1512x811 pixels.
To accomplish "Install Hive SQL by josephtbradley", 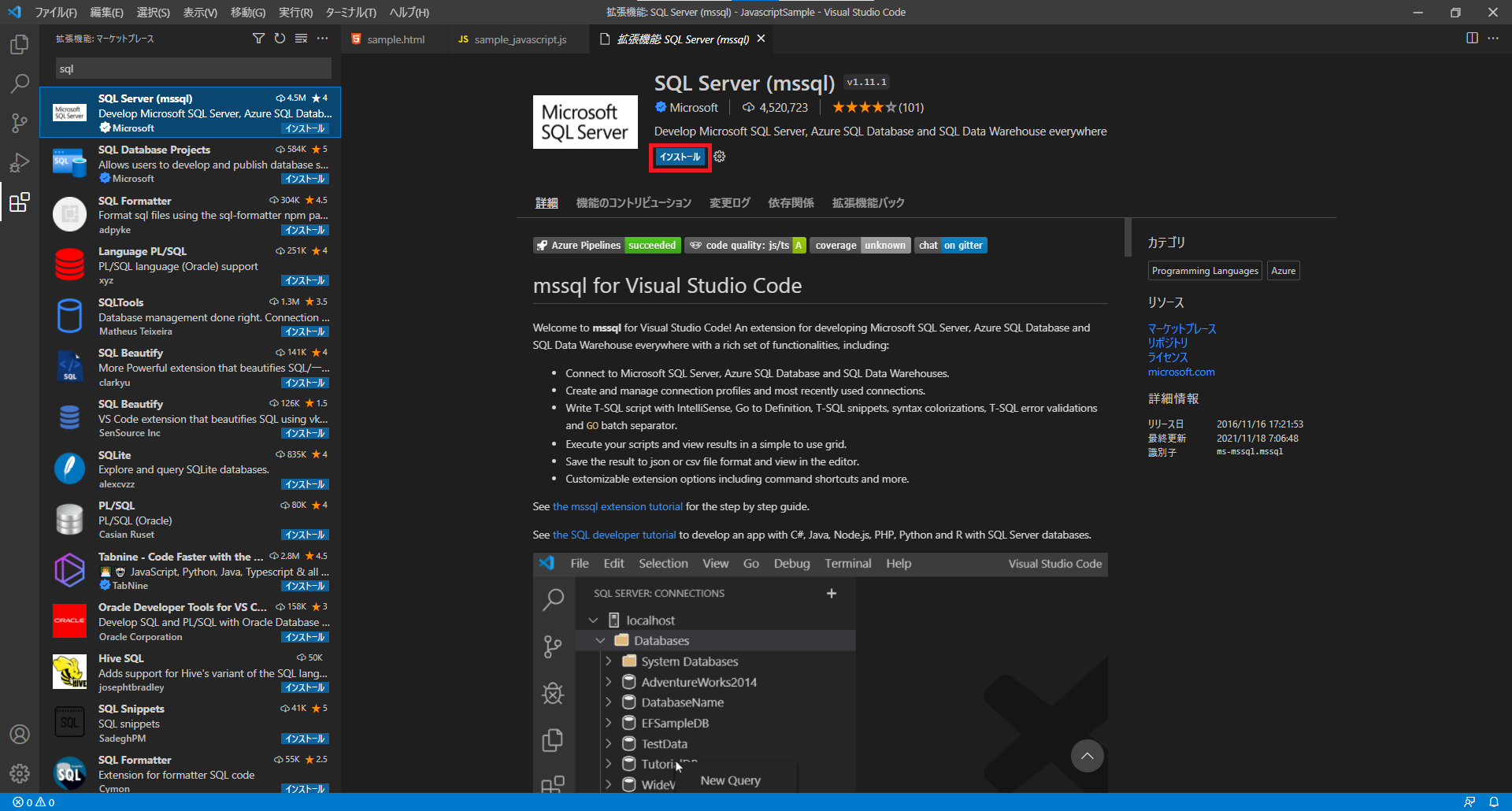I will tap(305, 688).
